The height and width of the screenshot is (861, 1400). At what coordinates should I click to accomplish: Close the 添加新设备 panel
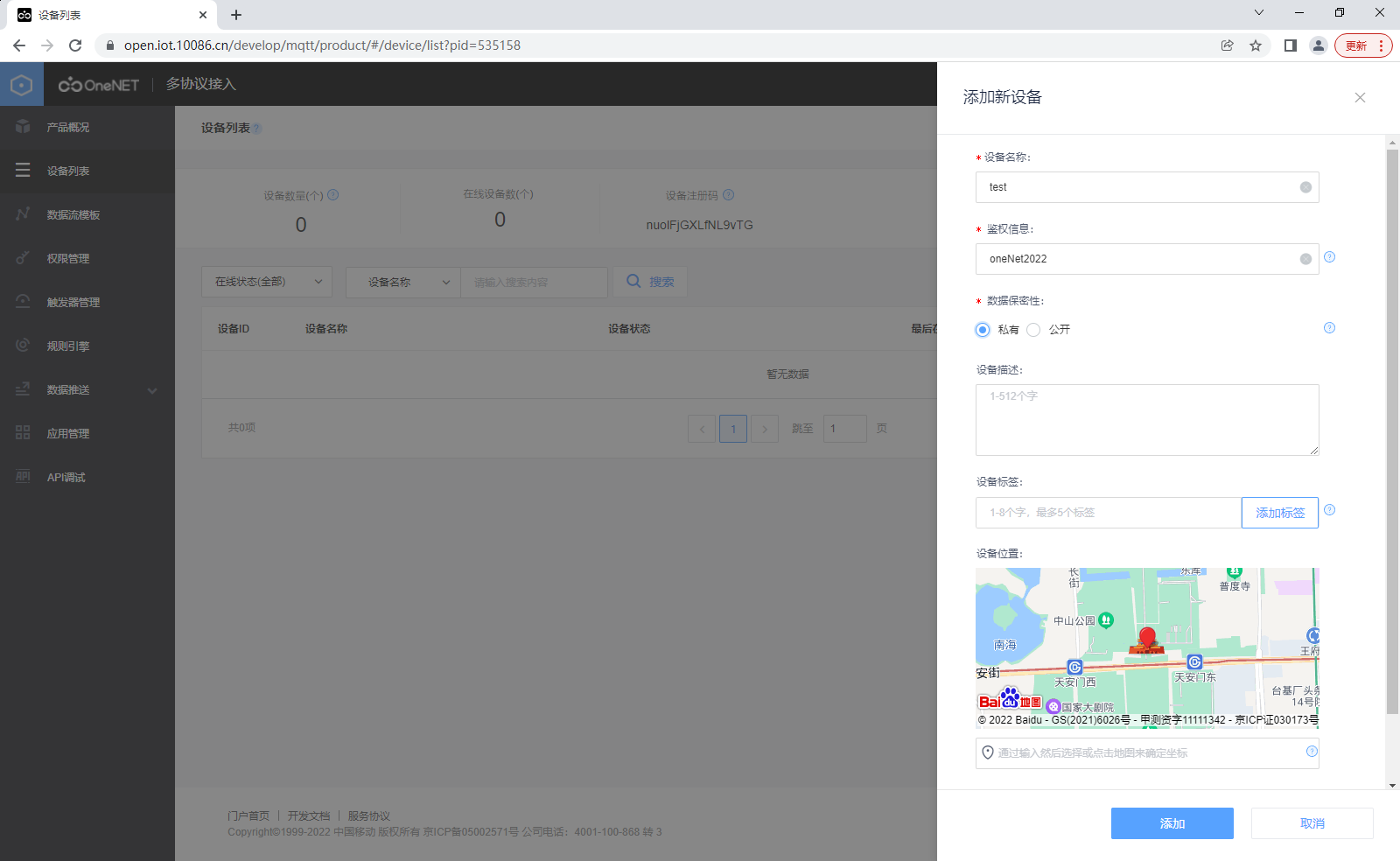click(x=1360, y=98)
